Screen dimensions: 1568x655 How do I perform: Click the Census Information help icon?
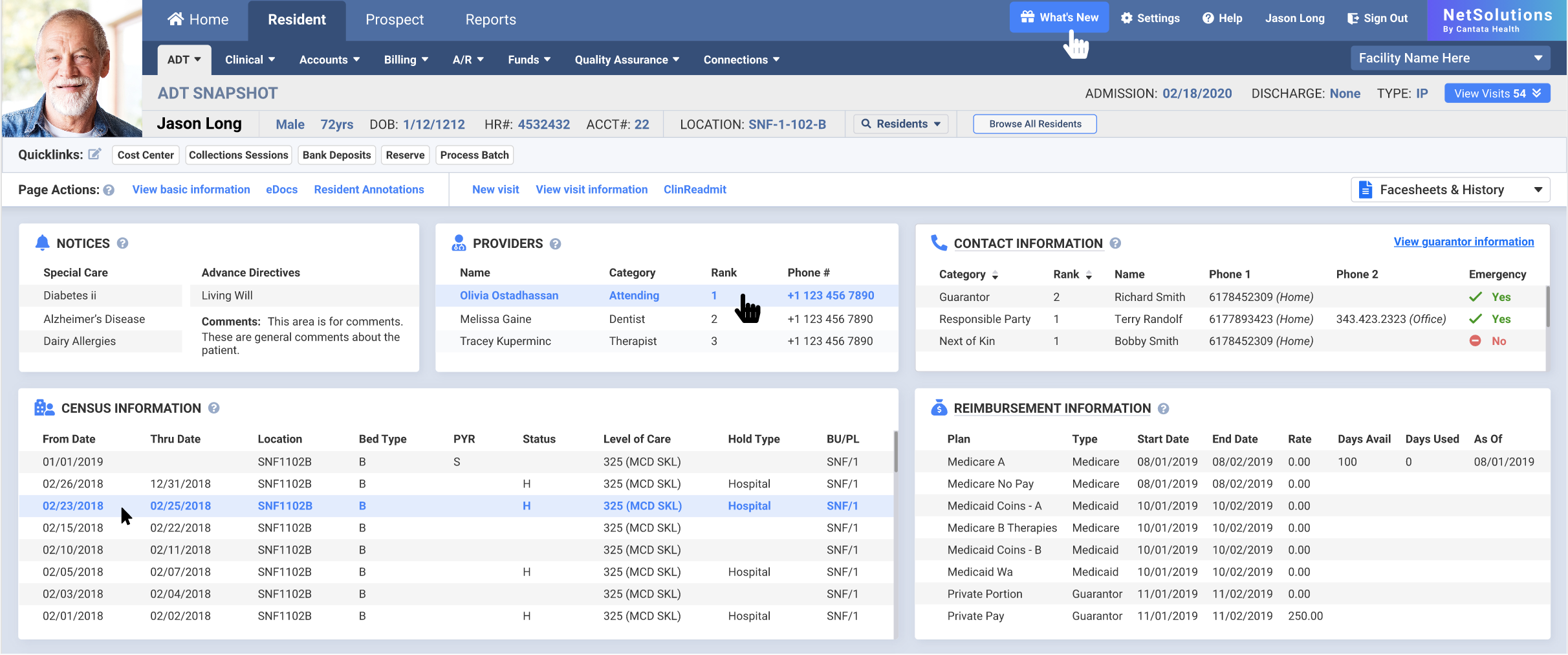213,408
